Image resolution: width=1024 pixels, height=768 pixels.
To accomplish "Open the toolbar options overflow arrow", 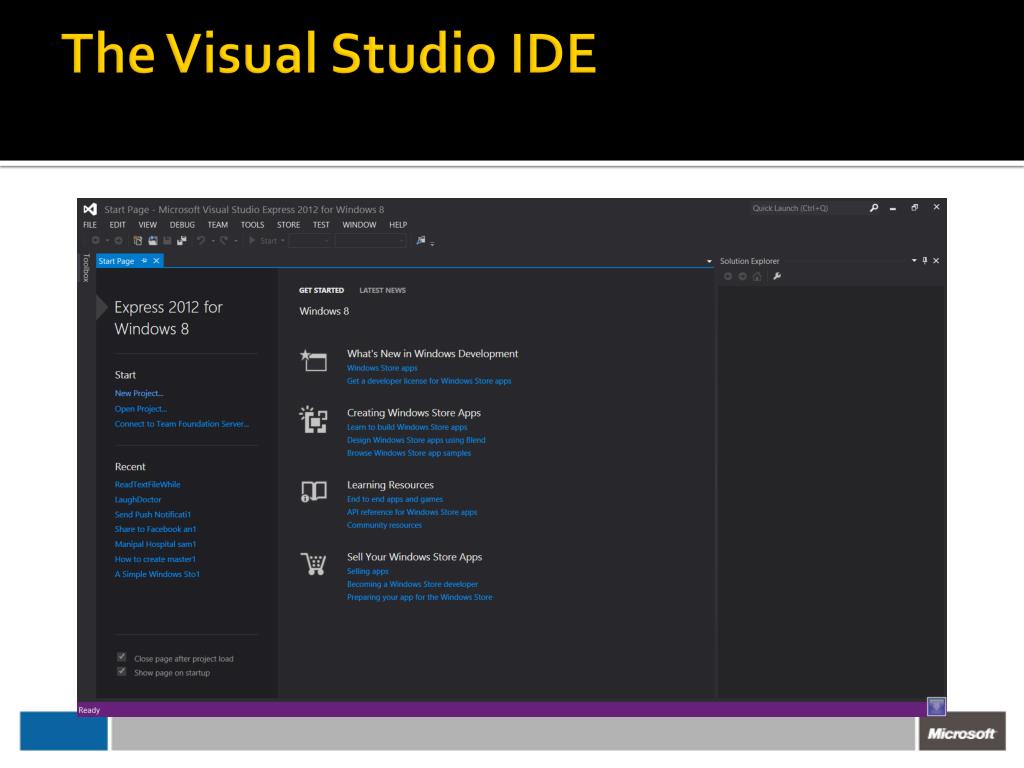I will (432, 244).
